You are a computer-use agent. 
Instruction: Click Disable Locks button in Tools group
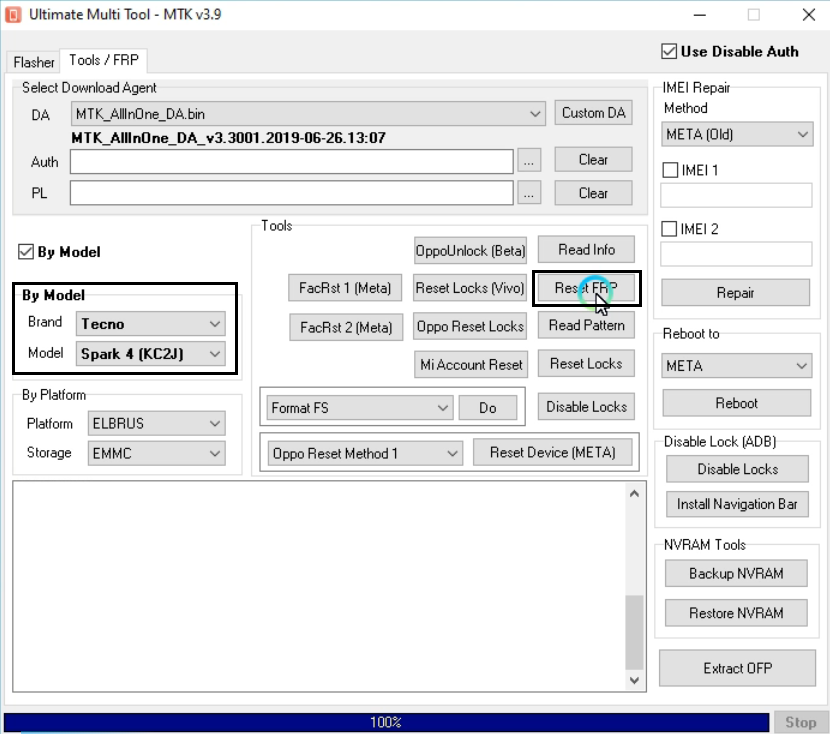pos(587,406)
